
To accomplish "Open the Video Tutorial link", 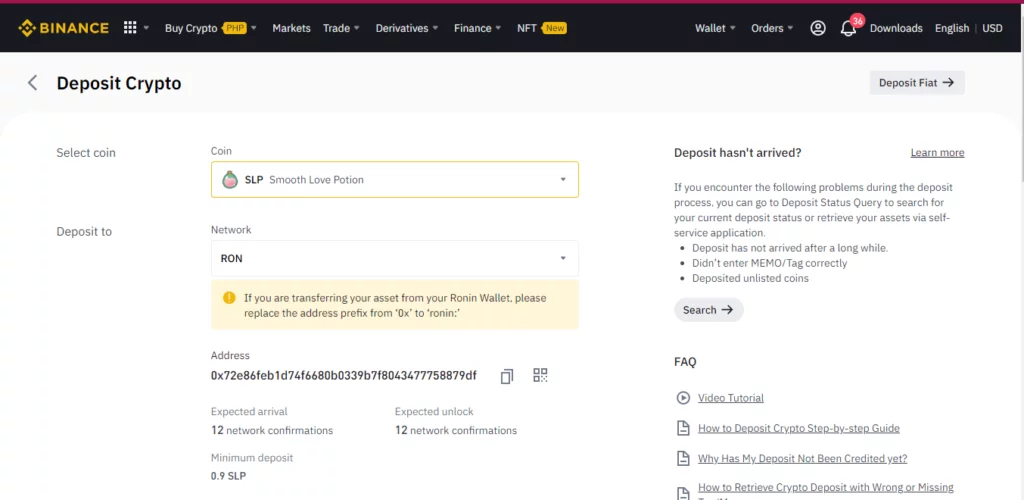I will pyautogui.click(x=730, y=398).
